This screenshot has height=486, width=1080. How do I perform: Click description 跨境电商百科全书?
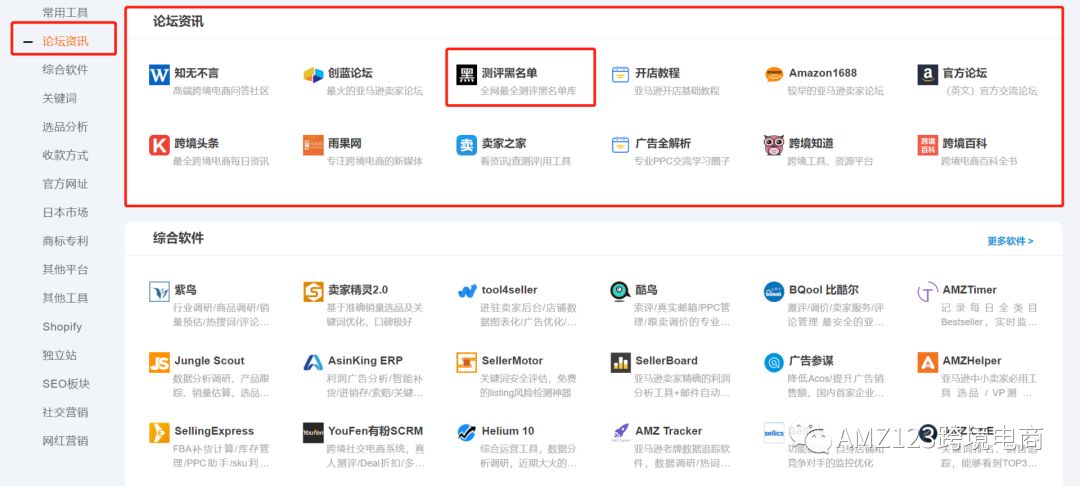(979, 161)
